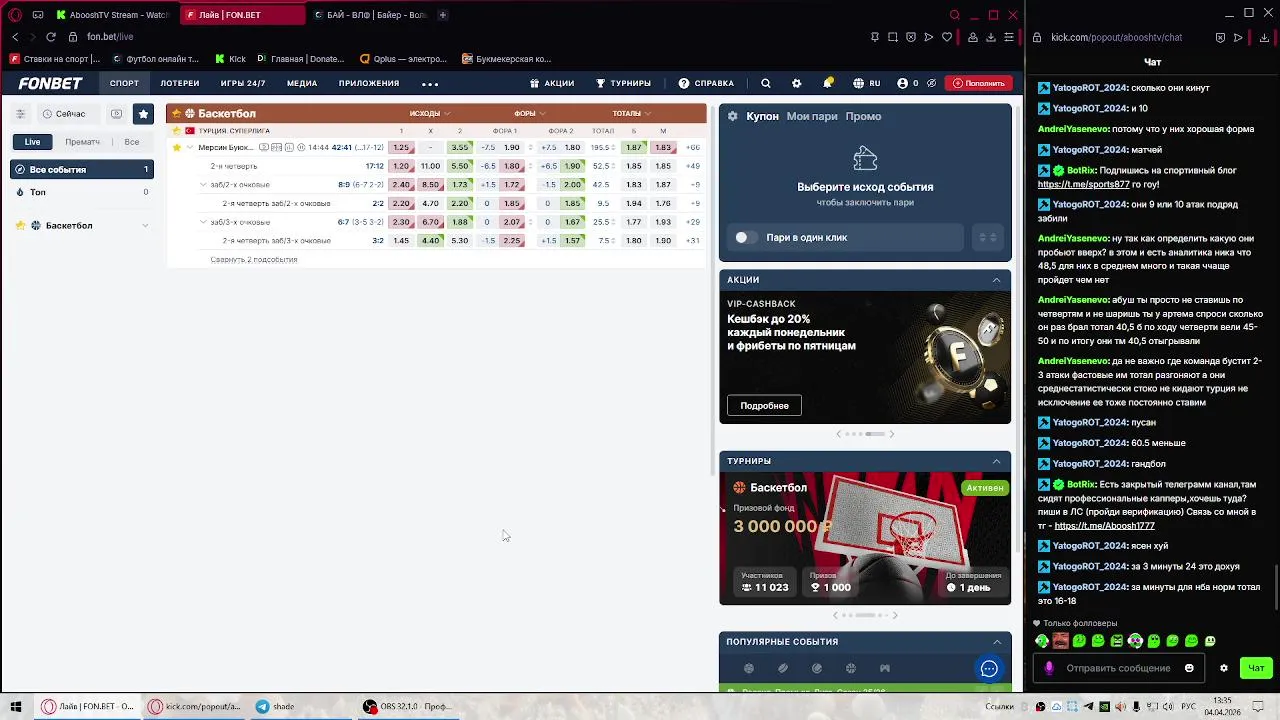Open coupon settings gear icon
The width and height of the screenshot is (1280, 720).
pos(732,116)
